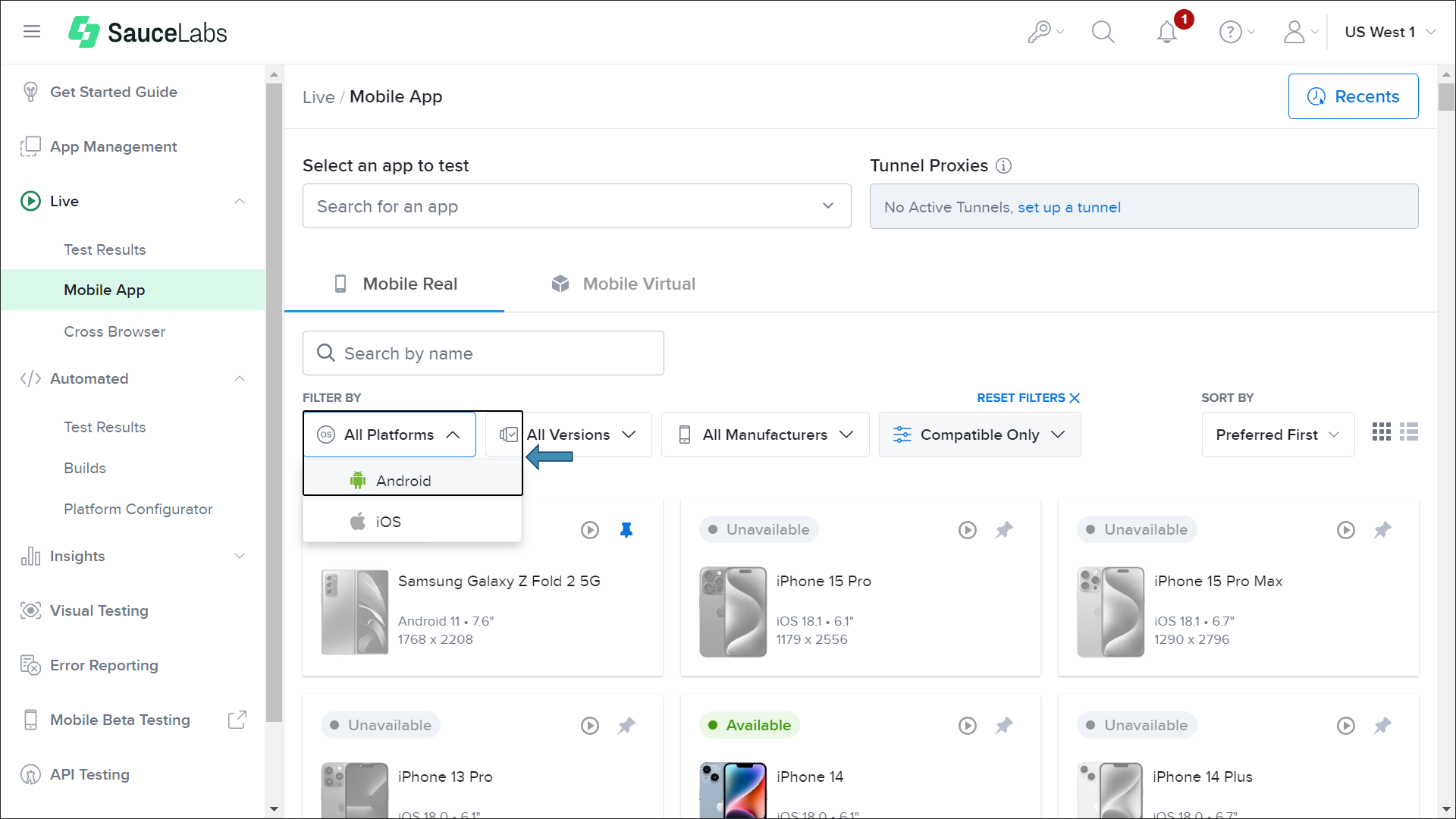This screenshot has height=819, width=1456.
Task: Click the iPhone 14 device thumbnail
Action: (733, 789)
